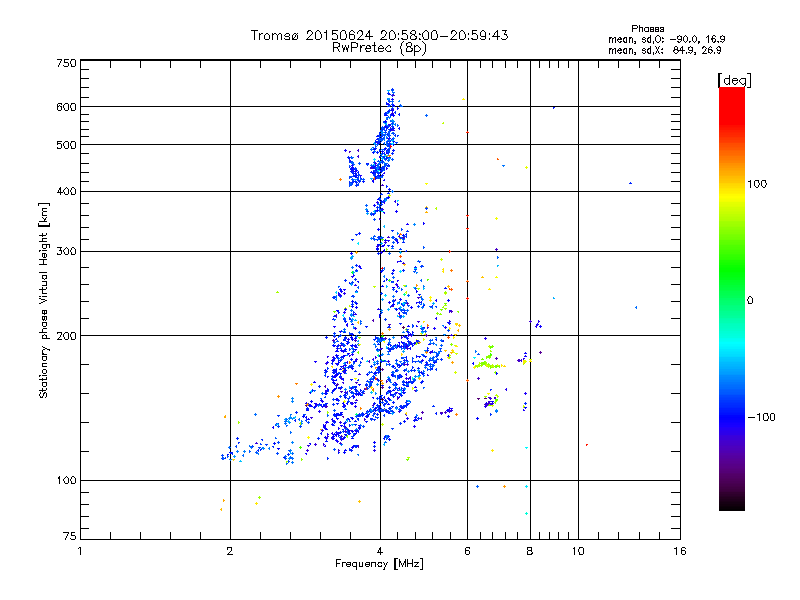Viewport: 800px width, 600px height.
Task: Click the 'Phases' header label
Action: (647, 29)
